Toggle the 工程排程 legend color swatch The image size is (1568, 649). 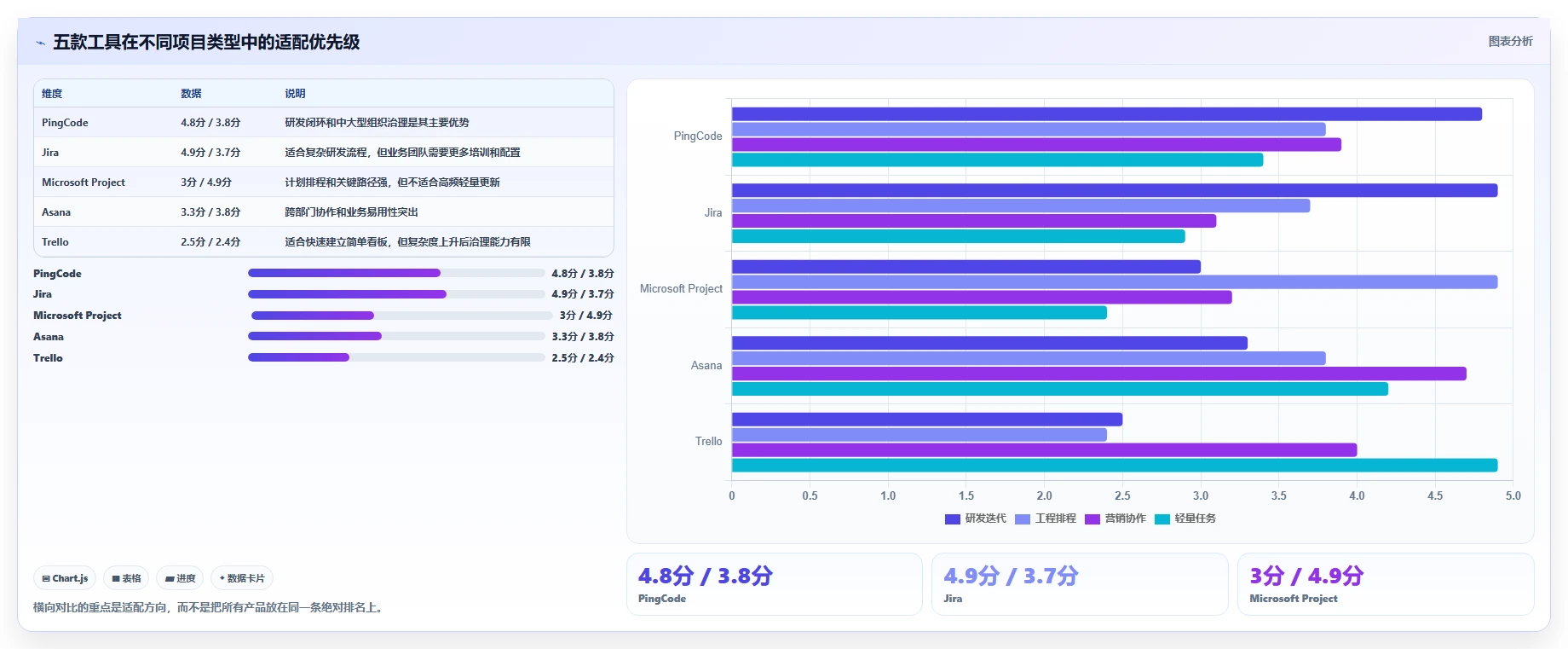pos(1023,519)
